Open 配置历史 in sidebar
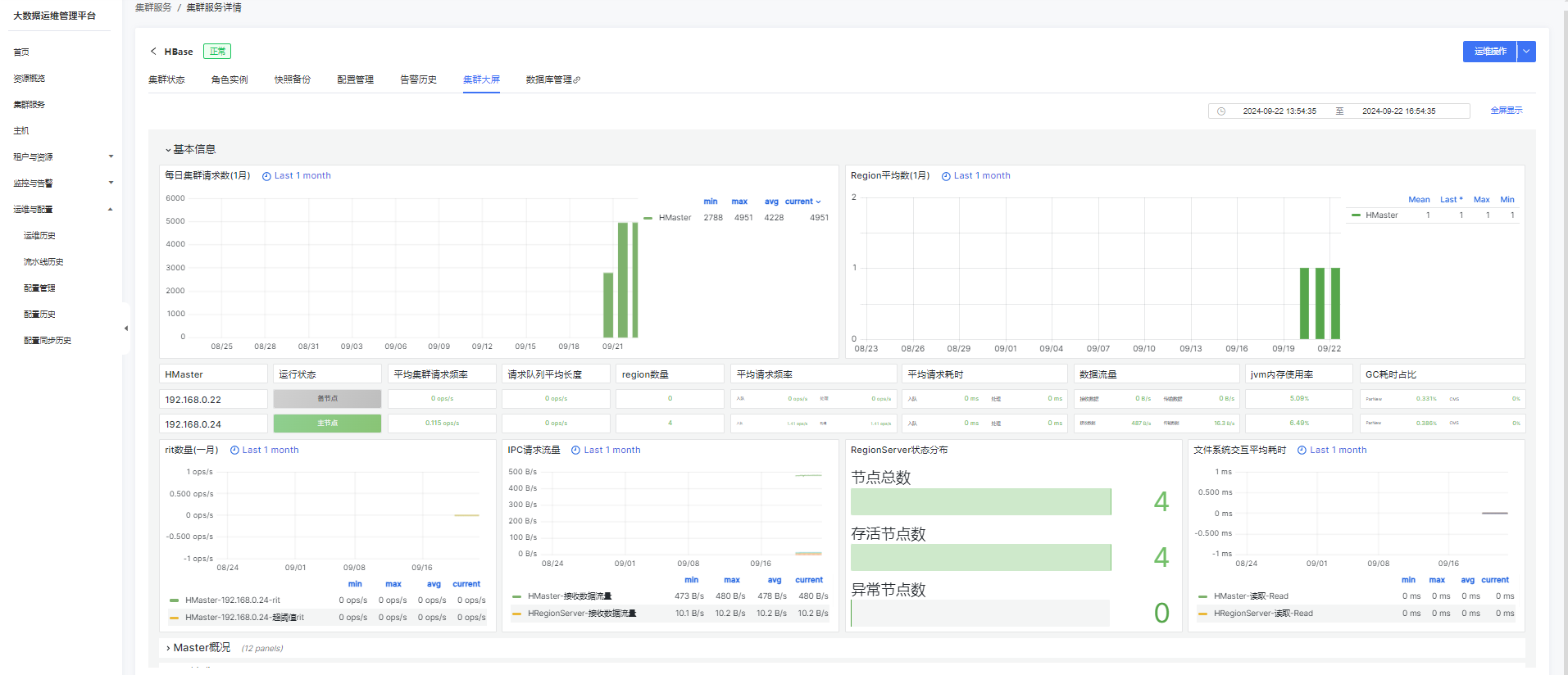 pos(40,314)
